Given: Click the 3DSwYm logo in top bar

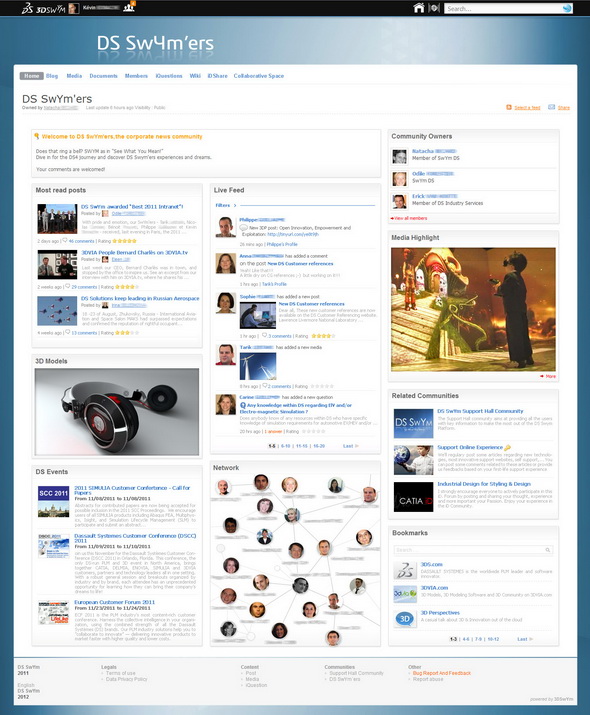Looking at the screenshot, I should coord(43,8).
